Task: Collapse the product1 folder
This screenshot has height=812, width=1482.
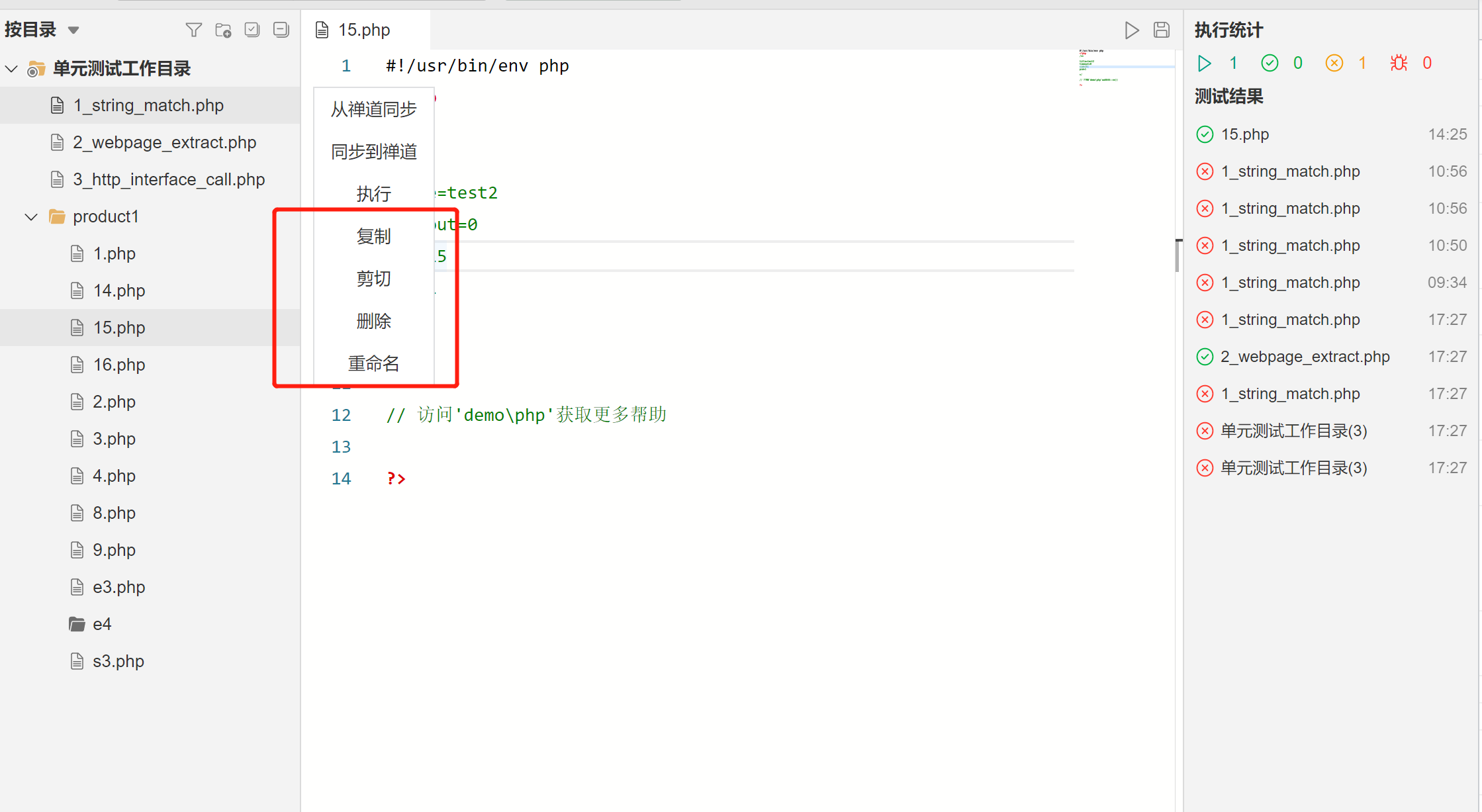Action: 31,216
